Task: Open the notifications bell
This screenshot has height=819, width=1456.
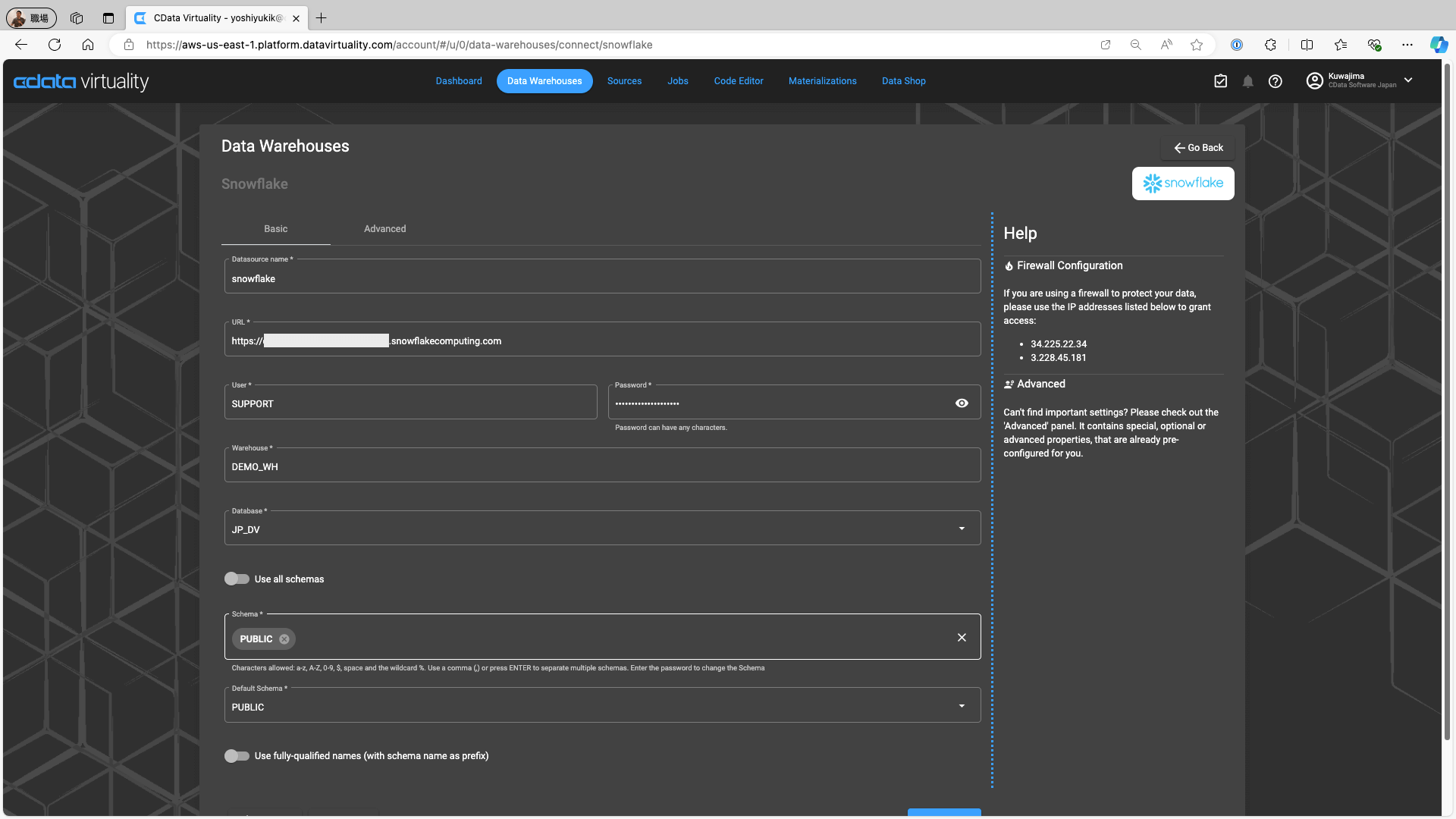Action: pos(1247,81)
